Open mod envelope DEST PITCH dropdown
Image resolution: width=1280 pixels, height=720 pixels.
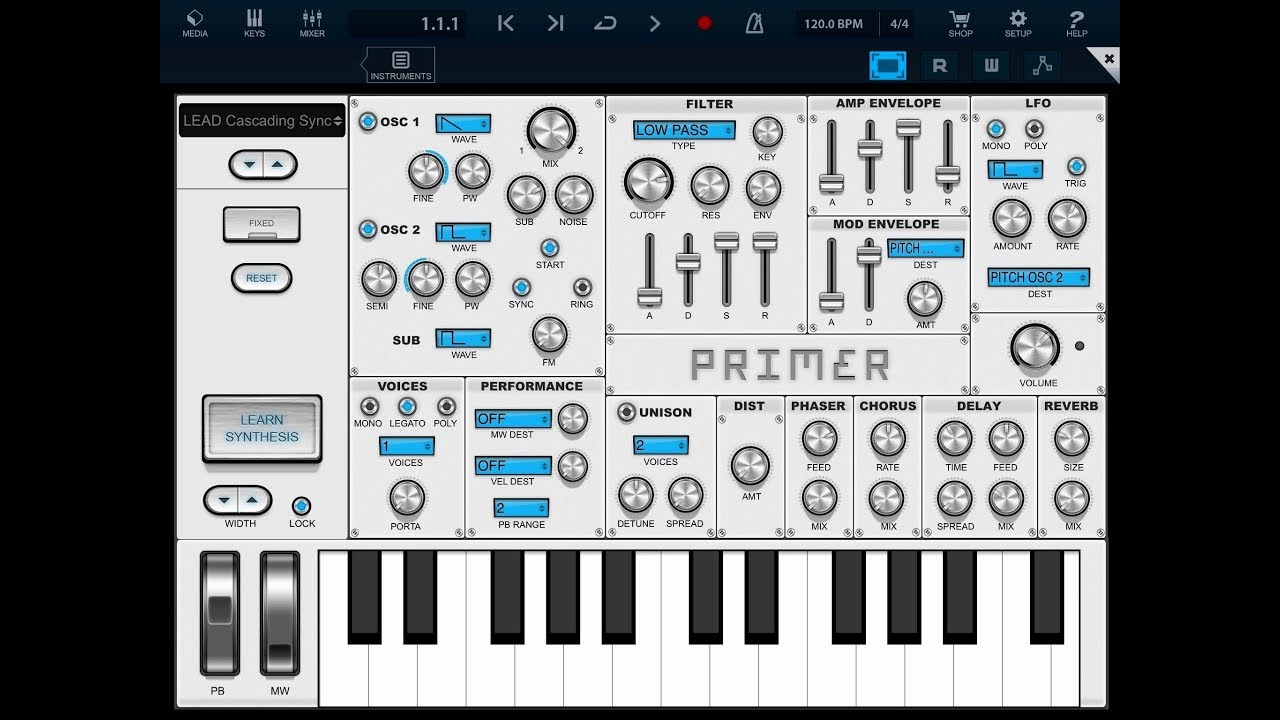point(926,248)
